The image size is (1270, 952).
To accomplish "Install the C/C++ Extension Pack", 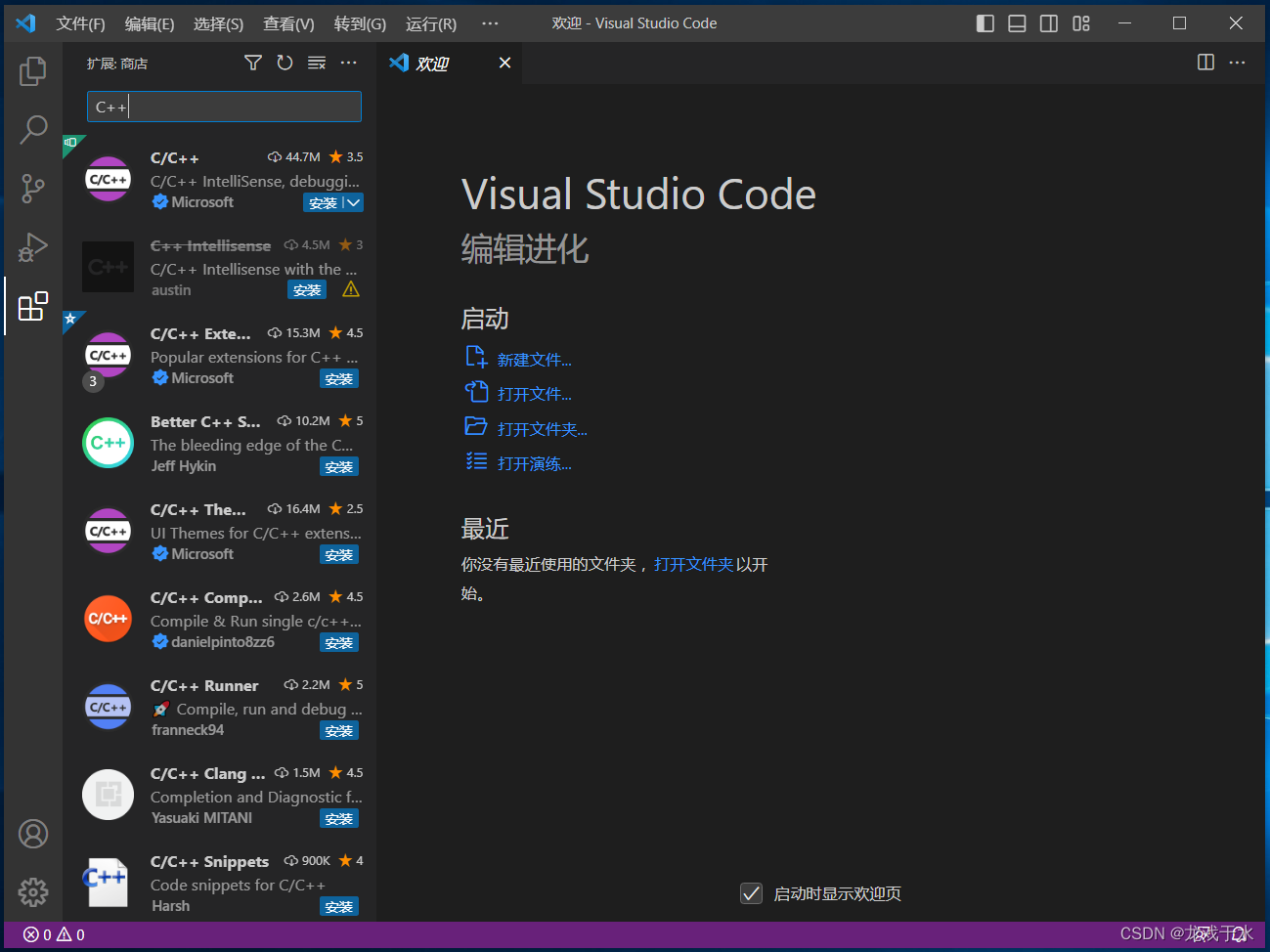I will 339,378.
